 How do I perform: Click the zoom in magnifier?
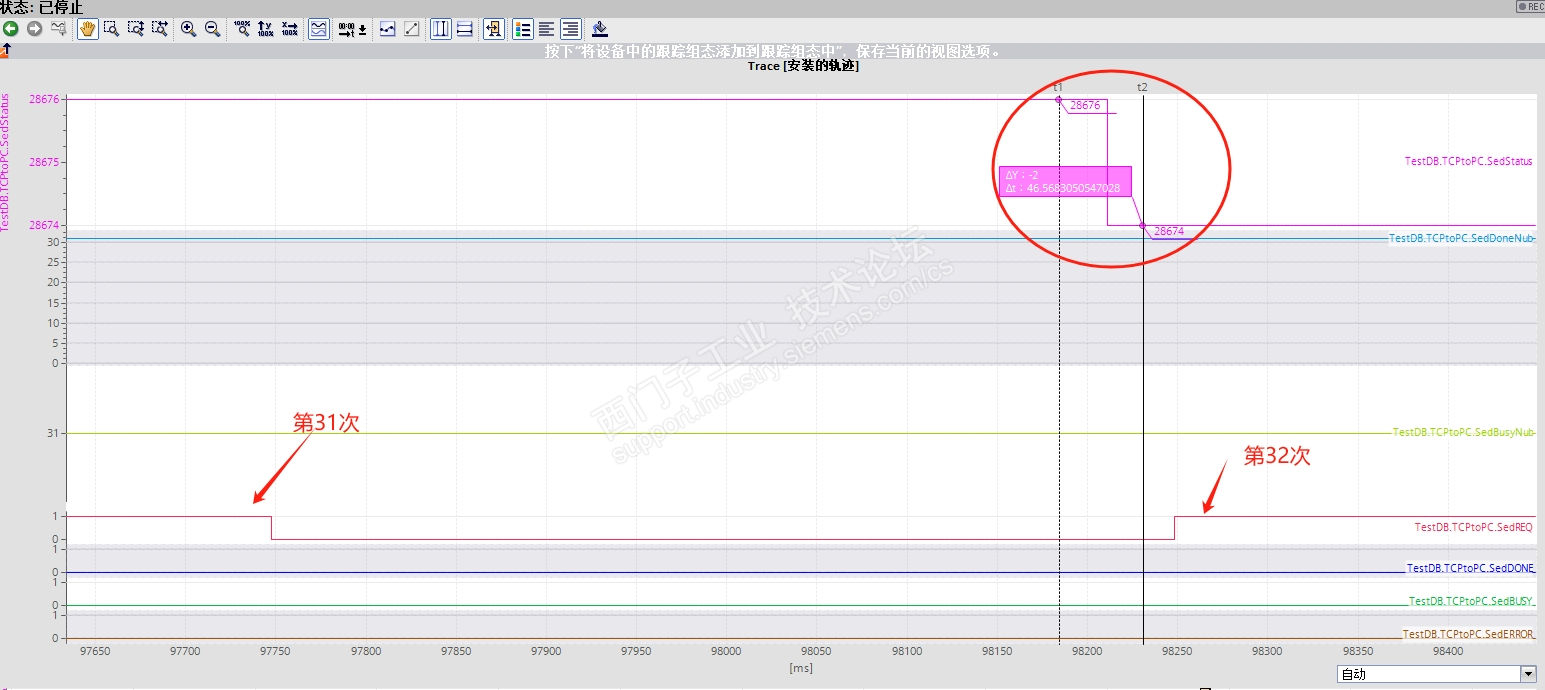coord(188,29)
